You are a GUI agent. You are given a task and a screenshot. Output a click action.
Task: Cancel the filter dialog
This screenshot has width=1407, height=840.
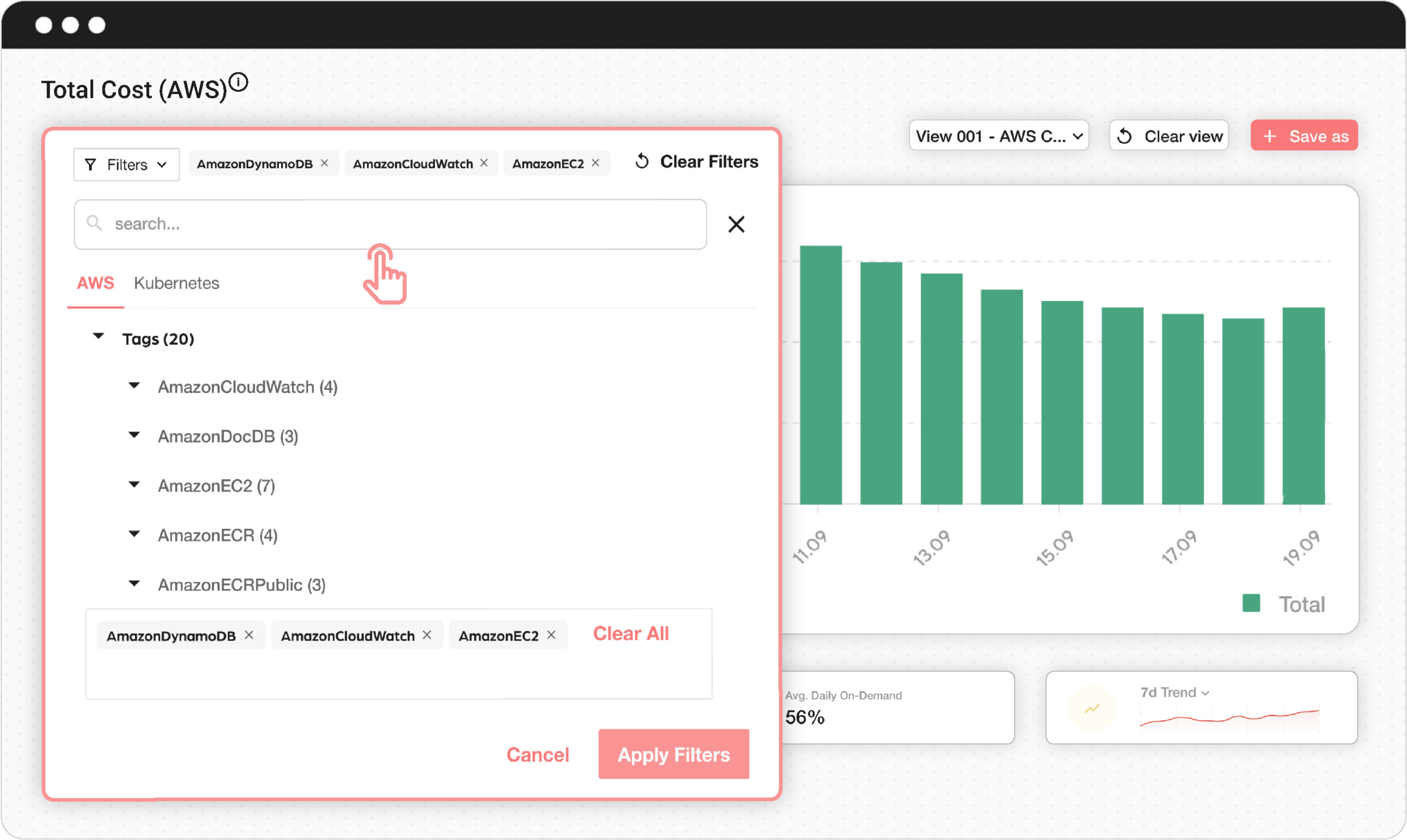537,754
